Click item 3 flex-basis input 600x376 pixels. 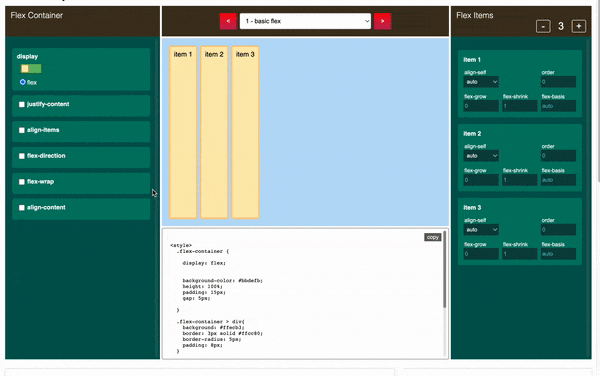[x=558, y=254]
